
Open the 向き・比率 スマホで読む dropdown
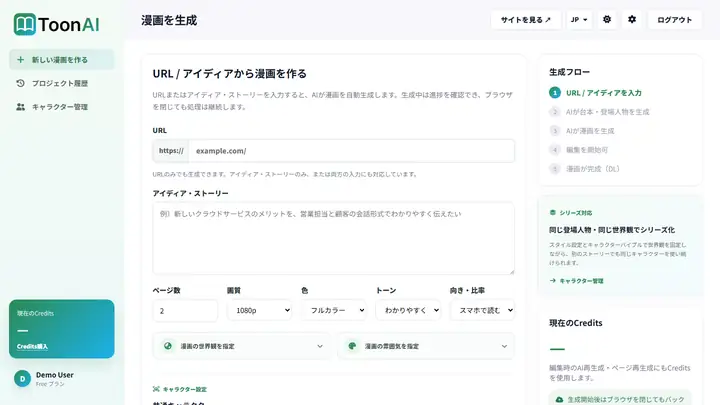pyautogui.click(x=482, y=310)
